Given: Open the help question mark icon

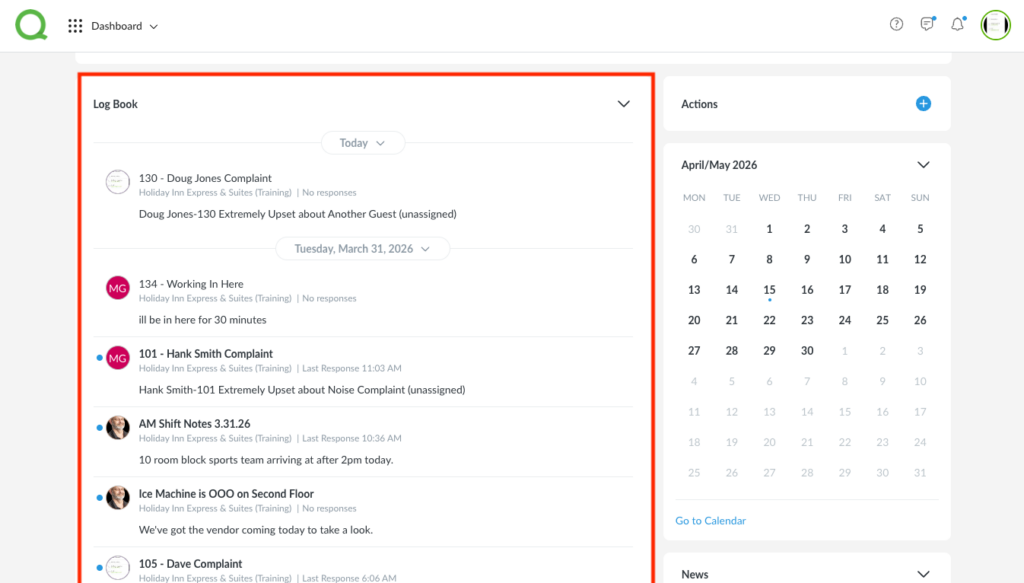Looking at the screenshot, I should (x=896, y=25).
